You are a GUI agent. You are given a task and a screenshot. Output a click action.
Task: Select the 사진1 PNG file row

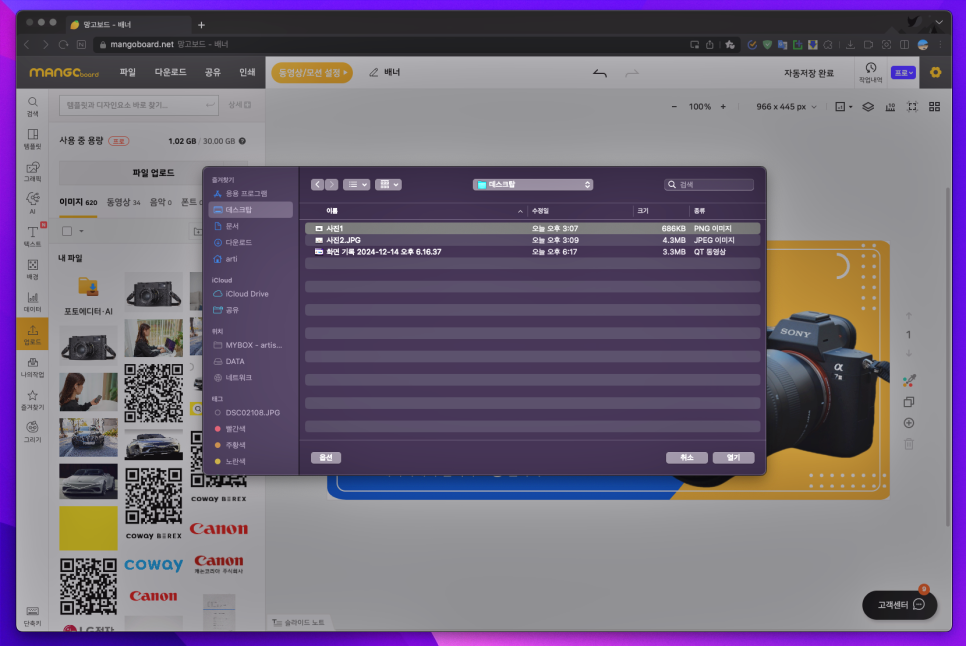tap(532, 228)
